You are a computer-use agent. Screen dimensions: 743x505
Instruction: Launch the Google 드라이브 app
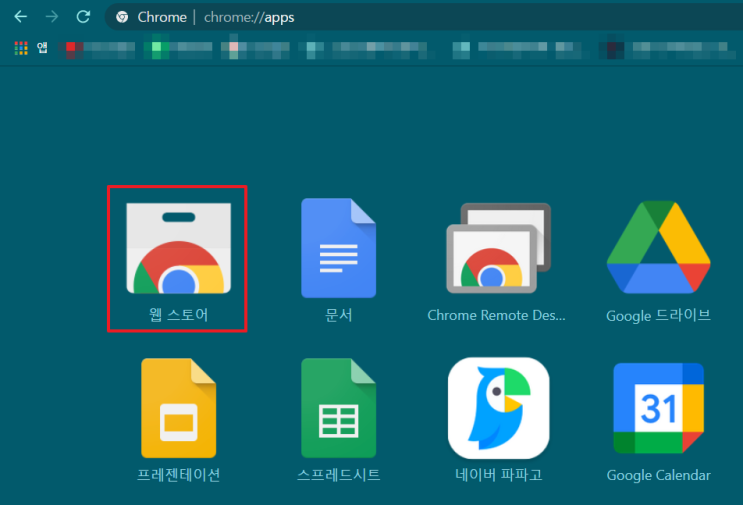point(658,247)
